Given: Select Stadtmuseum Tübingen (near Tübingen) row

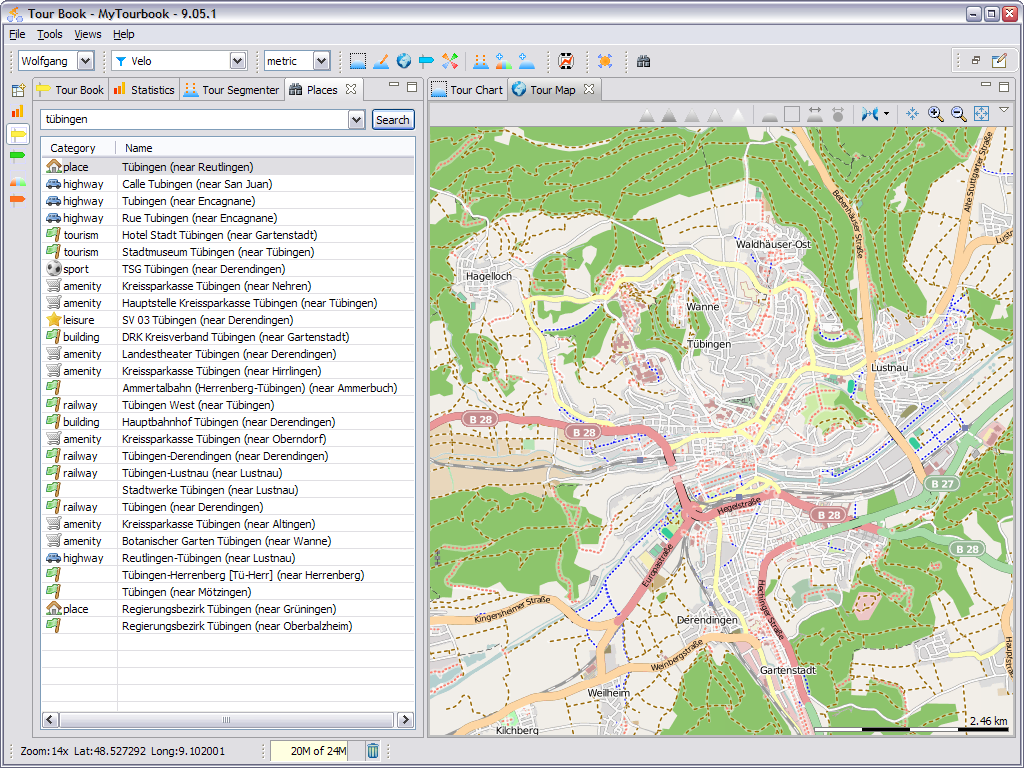Looking at the screenshot, I should tap(228, 252).
